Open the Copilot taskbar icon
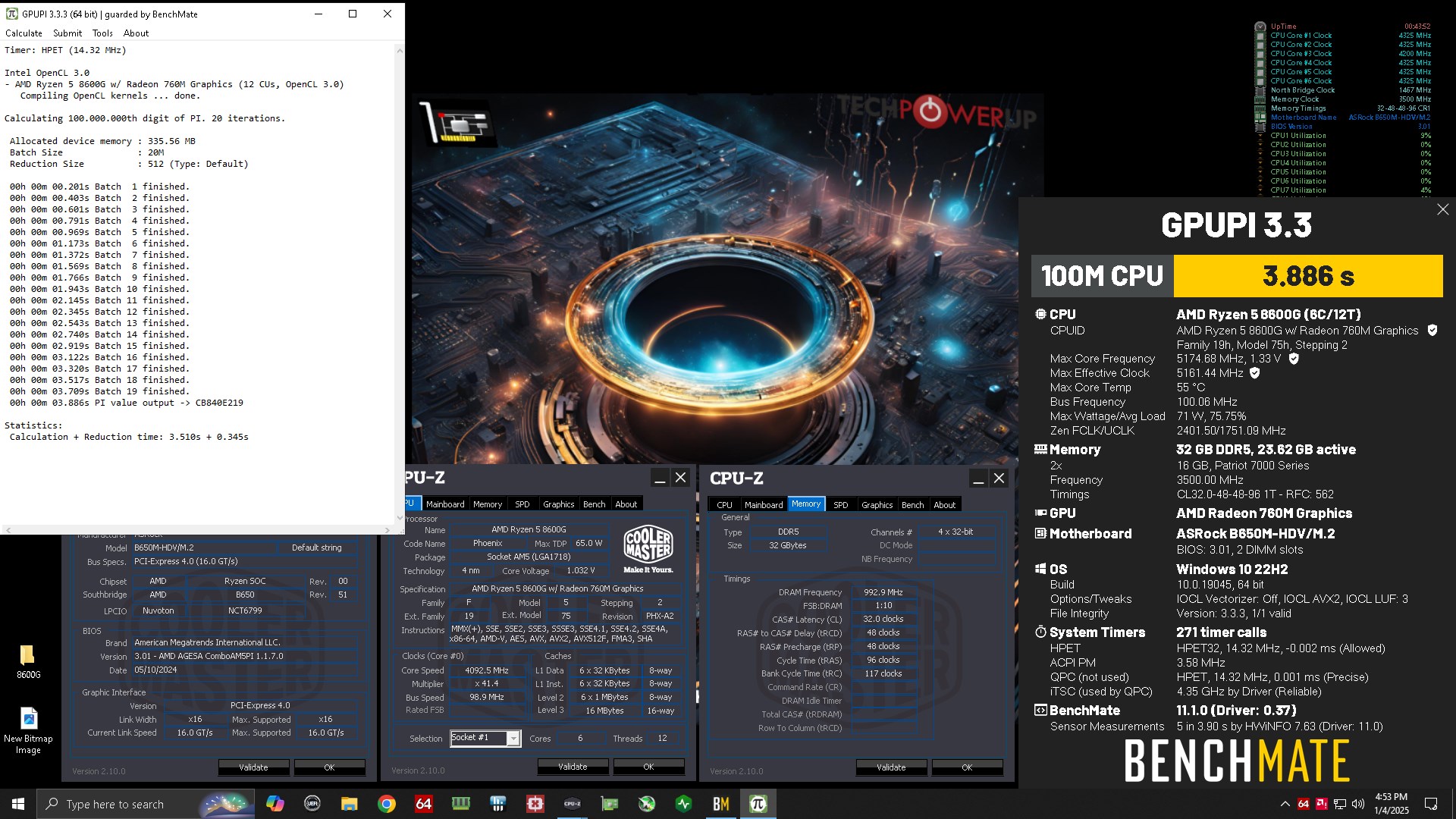This screenshot has height=819, width=1456. 275,804
